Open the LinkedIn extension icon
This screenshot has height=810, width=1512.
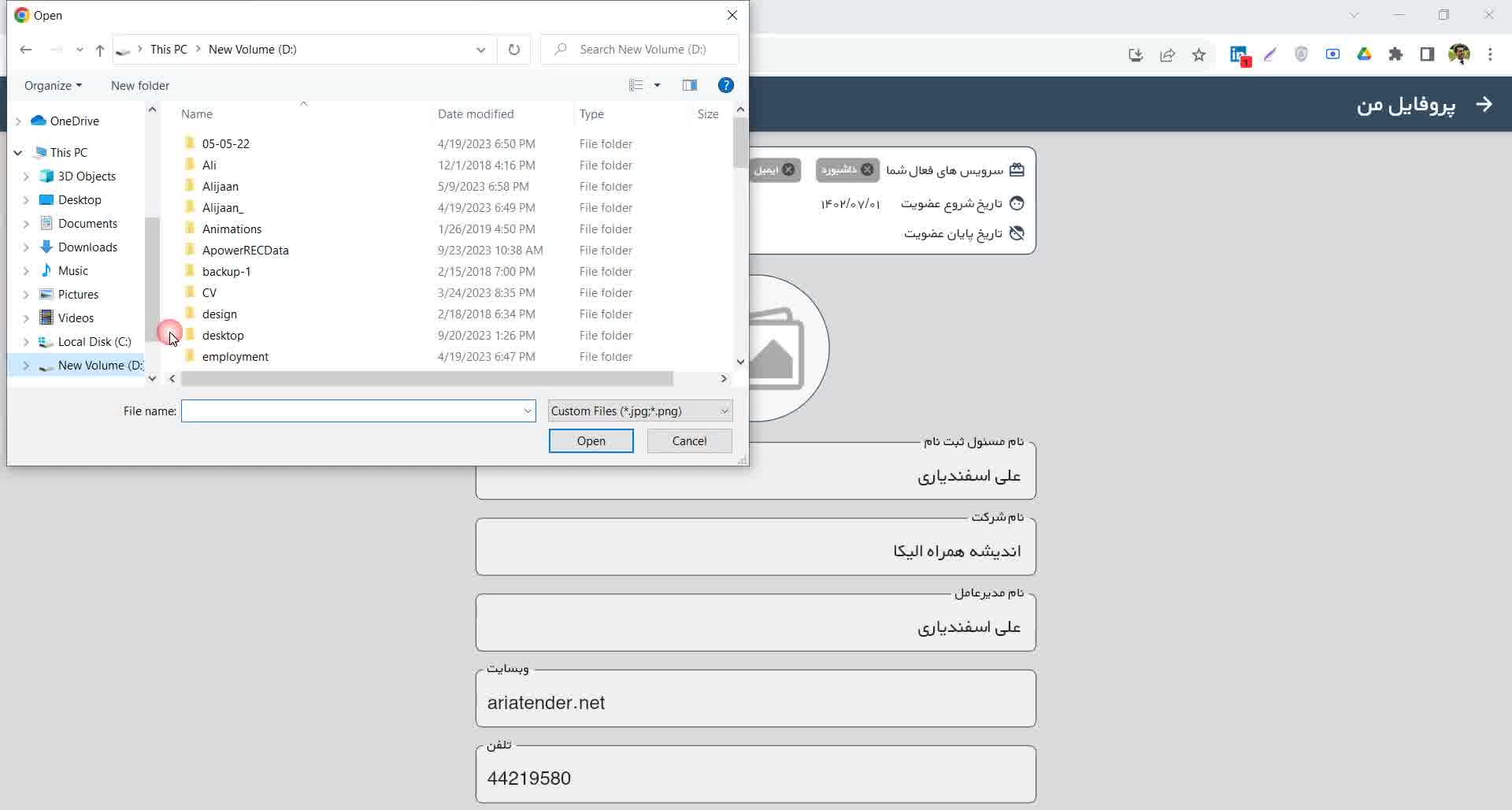(x=1239, y=54)
